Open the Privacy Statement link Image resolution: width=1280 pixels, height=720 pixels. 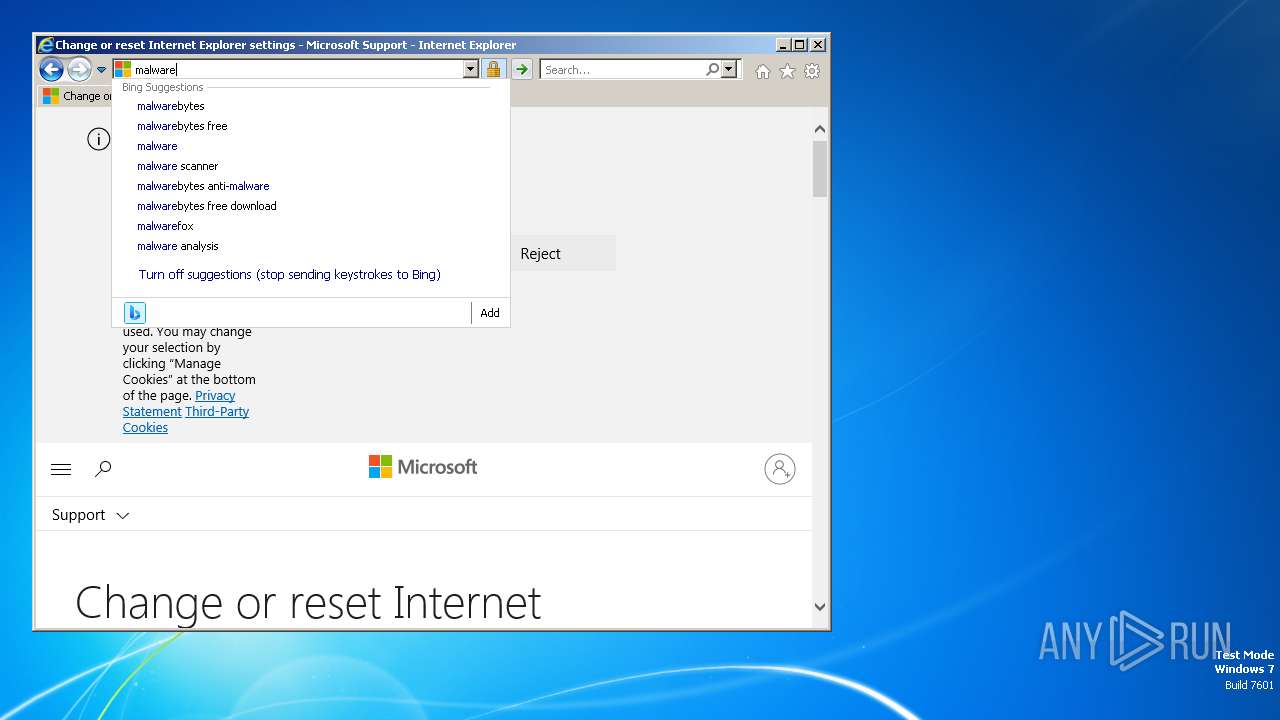pos(179,403)
